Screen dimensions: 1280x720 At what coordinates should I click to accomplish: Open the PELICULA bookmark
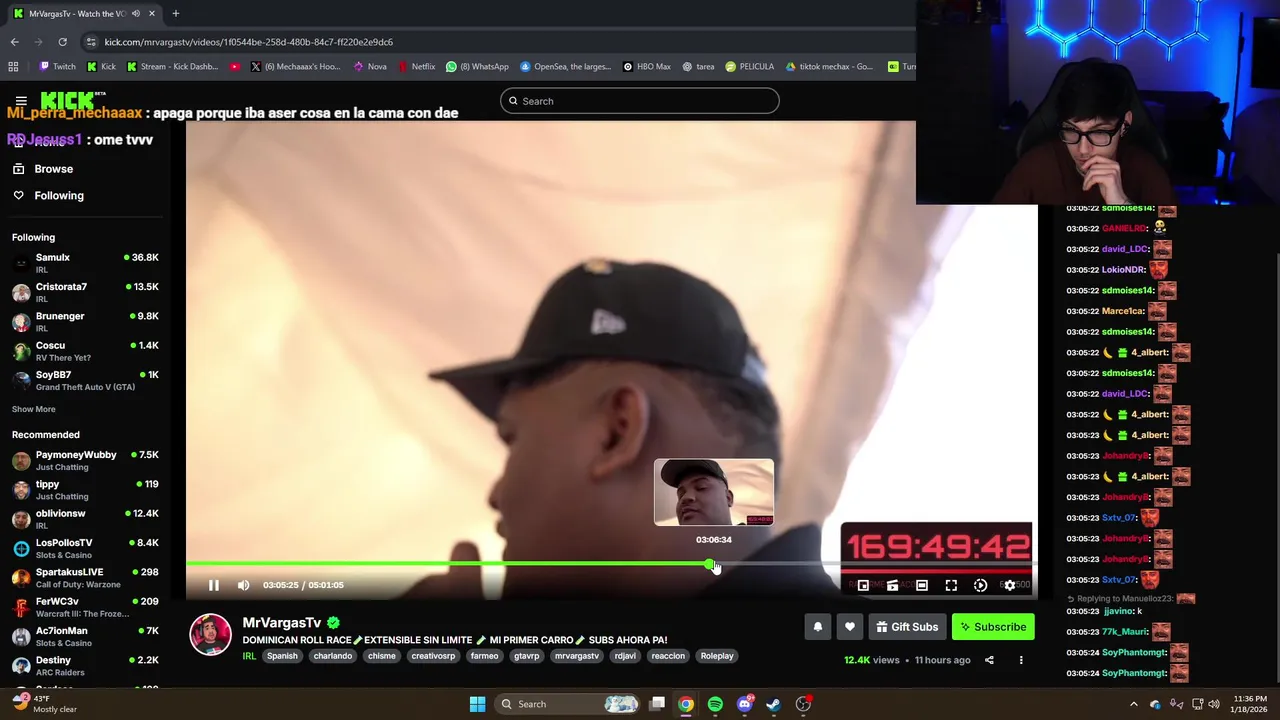click(x=750, y=67)
